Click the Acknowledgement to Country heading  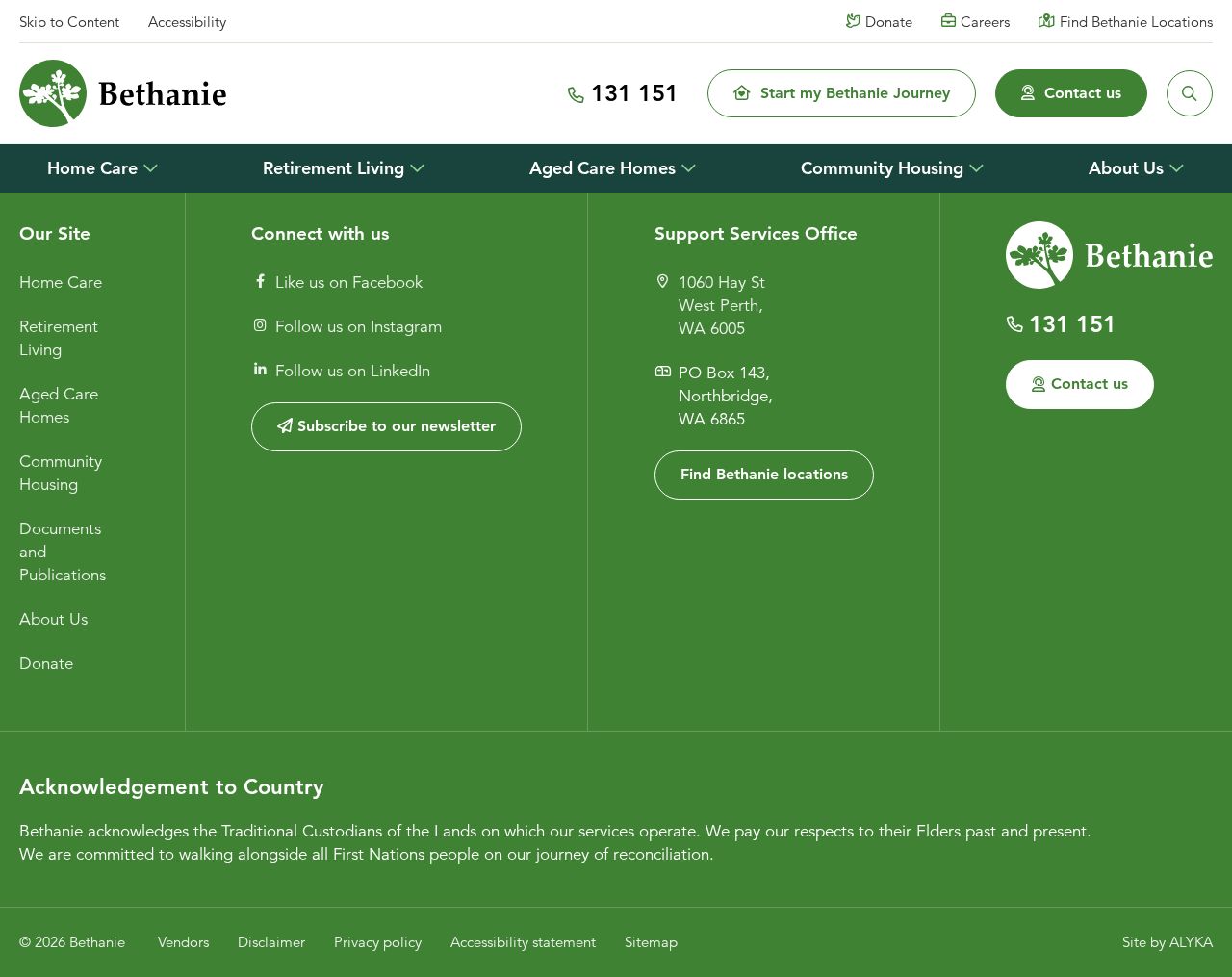pyautogui.click(x=171, y=786)
